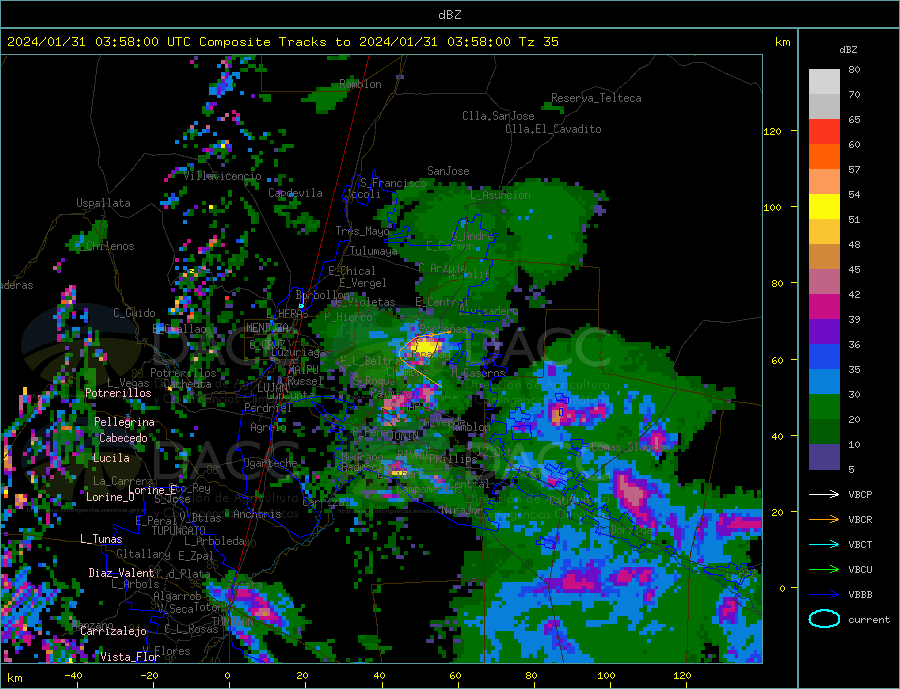This screenshot has height=689, width=900.
Task: Click the 'Tulumaya' map label
Action: 374,251
